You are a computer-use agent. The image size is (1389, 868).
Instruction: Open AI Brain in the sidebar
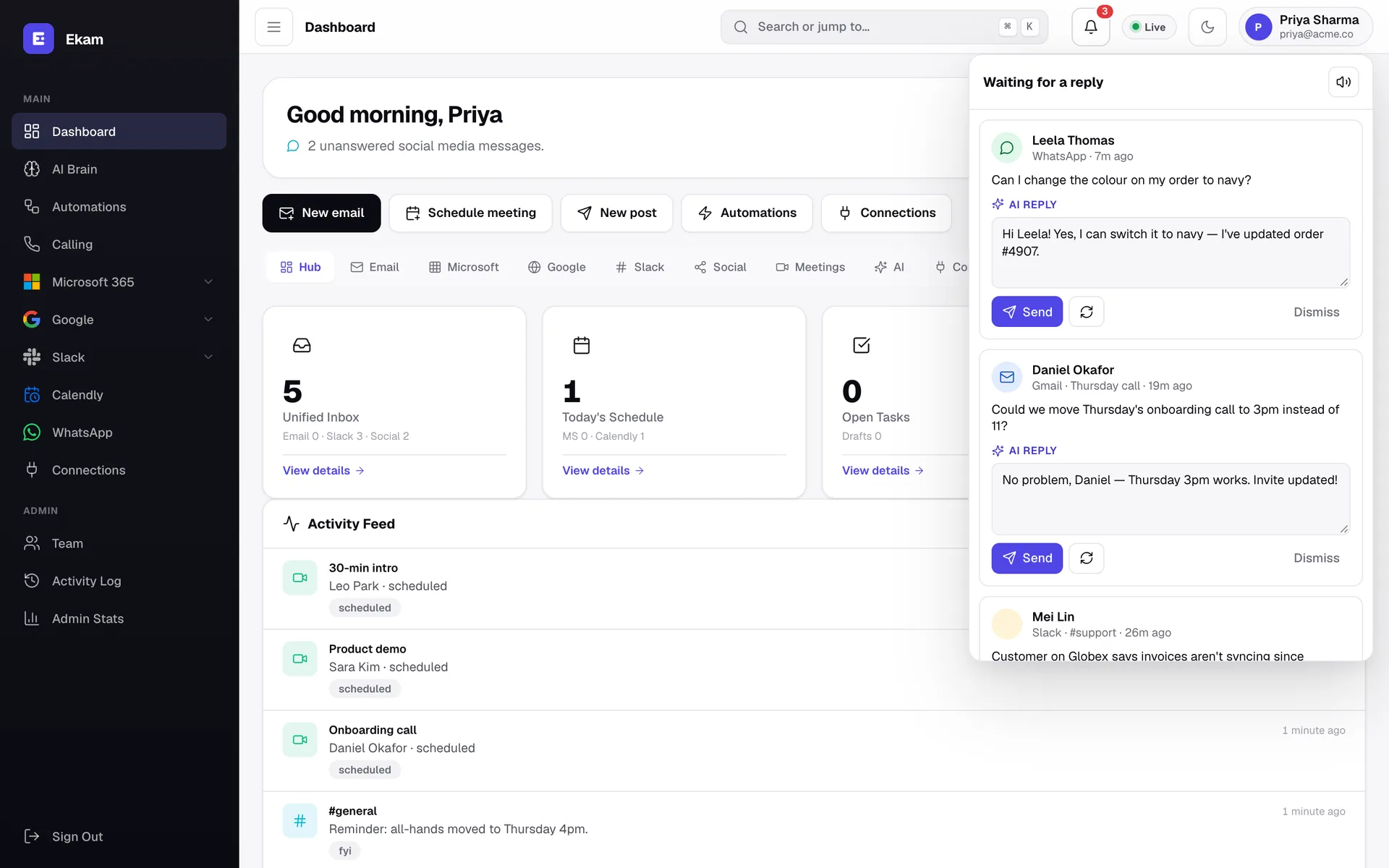[x=119, y=169]
